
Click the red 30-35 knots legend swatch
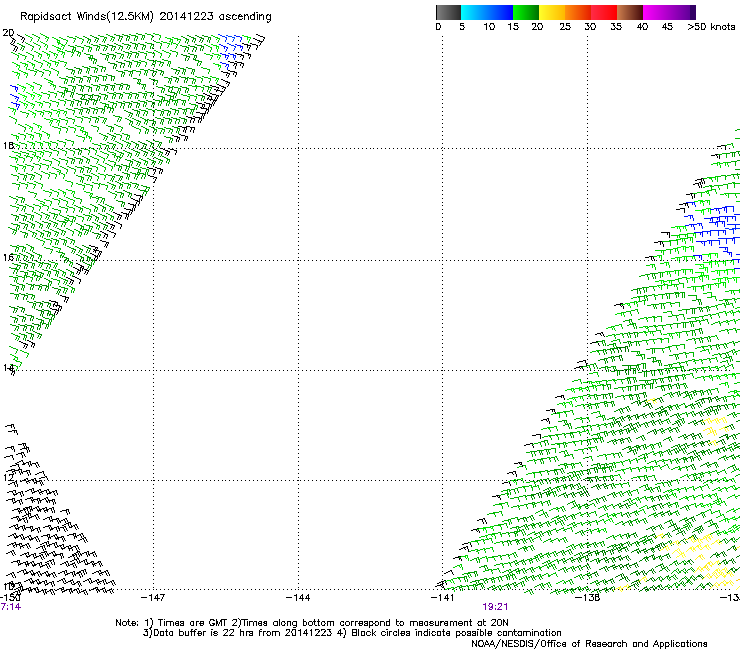coord(604,12)
